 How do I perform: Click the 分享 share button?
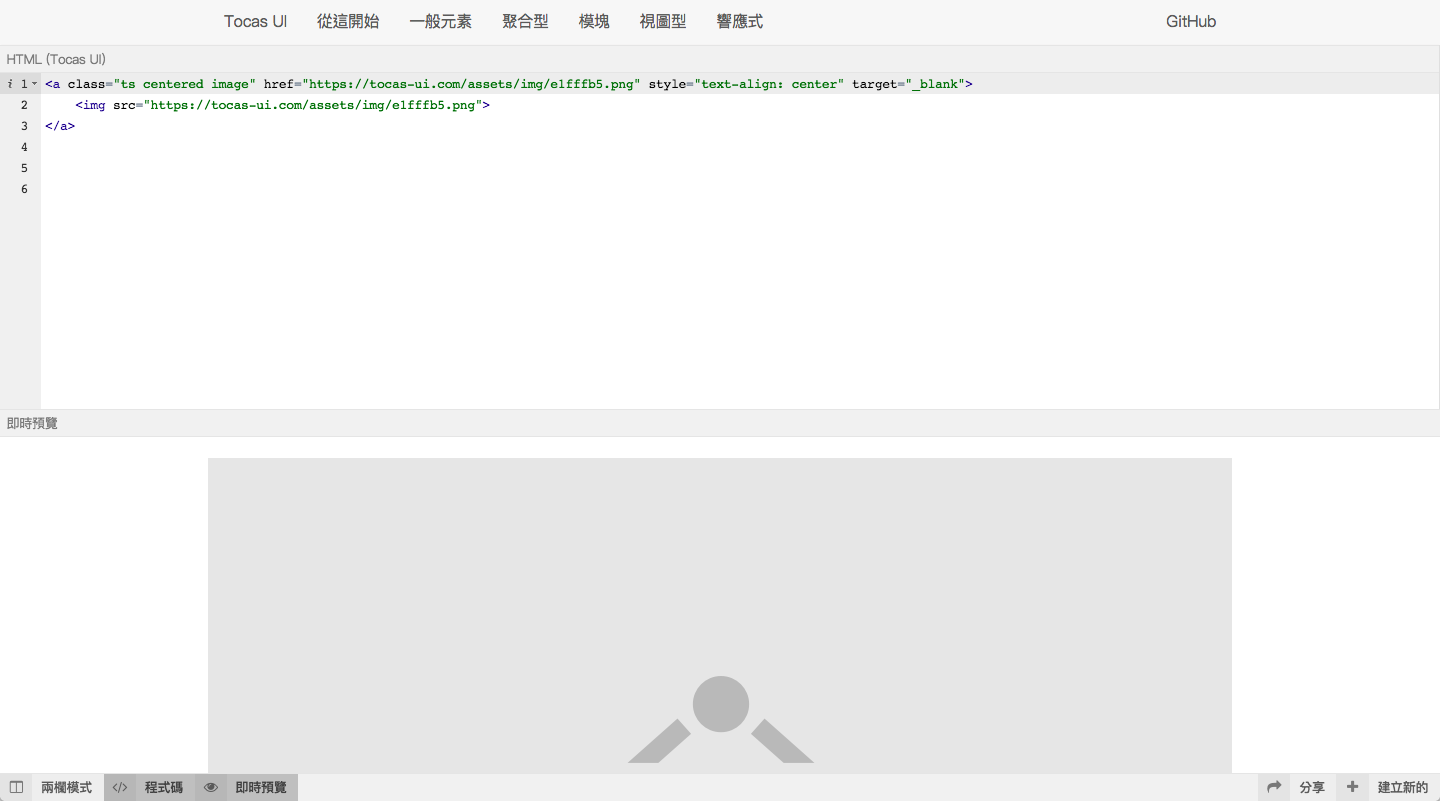coord(1297,787)
